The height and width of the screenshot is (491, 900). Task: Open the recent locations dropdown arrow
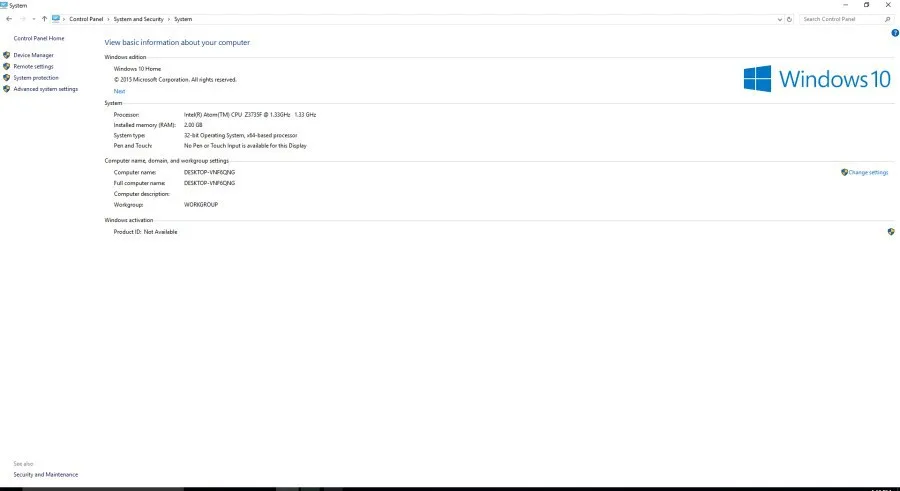(34, 19)
